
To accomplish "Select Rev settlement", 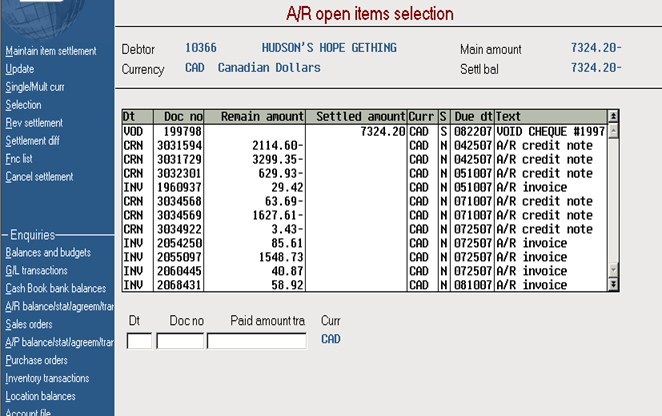I will pyautogui.click(x=34, y=123).
